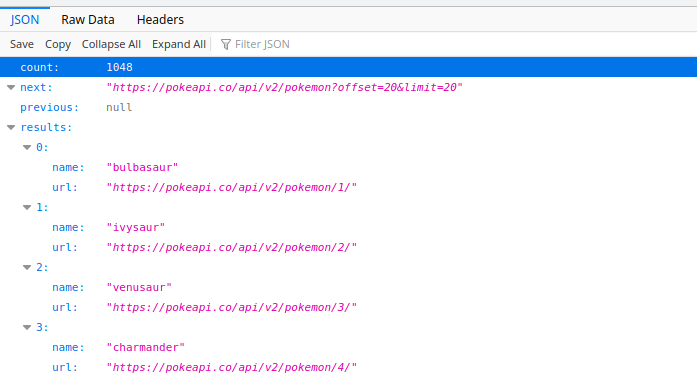Image resolution: width=697 pixels, height=381 pixels.
Task: Click the previous key label
Action: pos(49,107)
